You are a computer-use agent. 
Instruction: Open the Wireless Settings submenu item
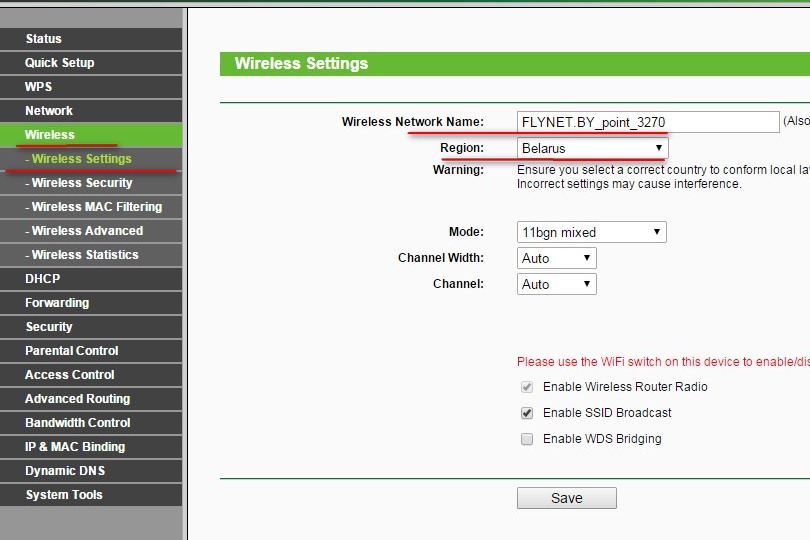[x=90, y=159]
